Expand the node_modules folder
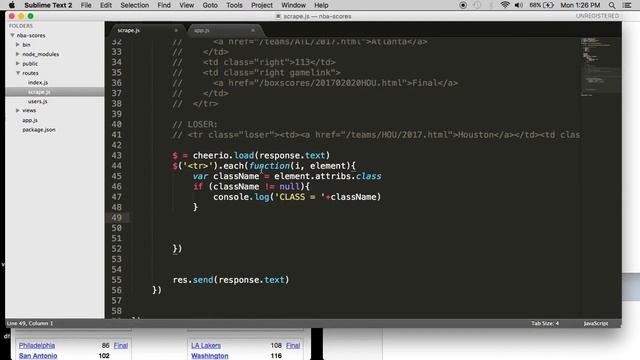The image size is (640, 360). (18, 54)
